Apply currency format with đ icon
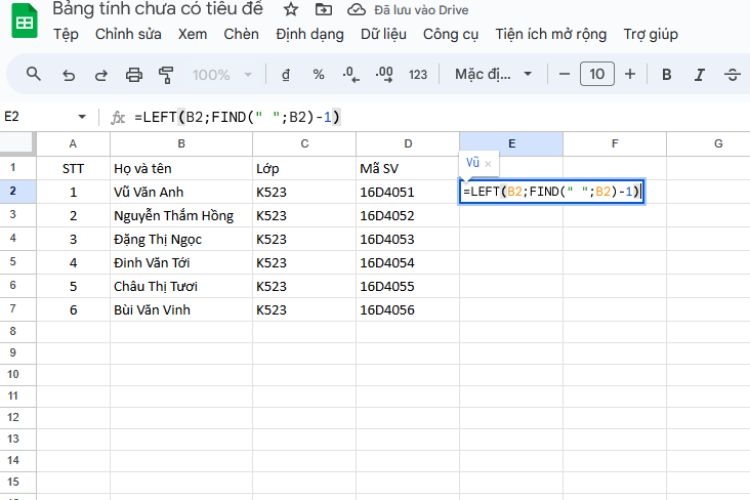The image size is (750, 500). click(x=286, y=75)
